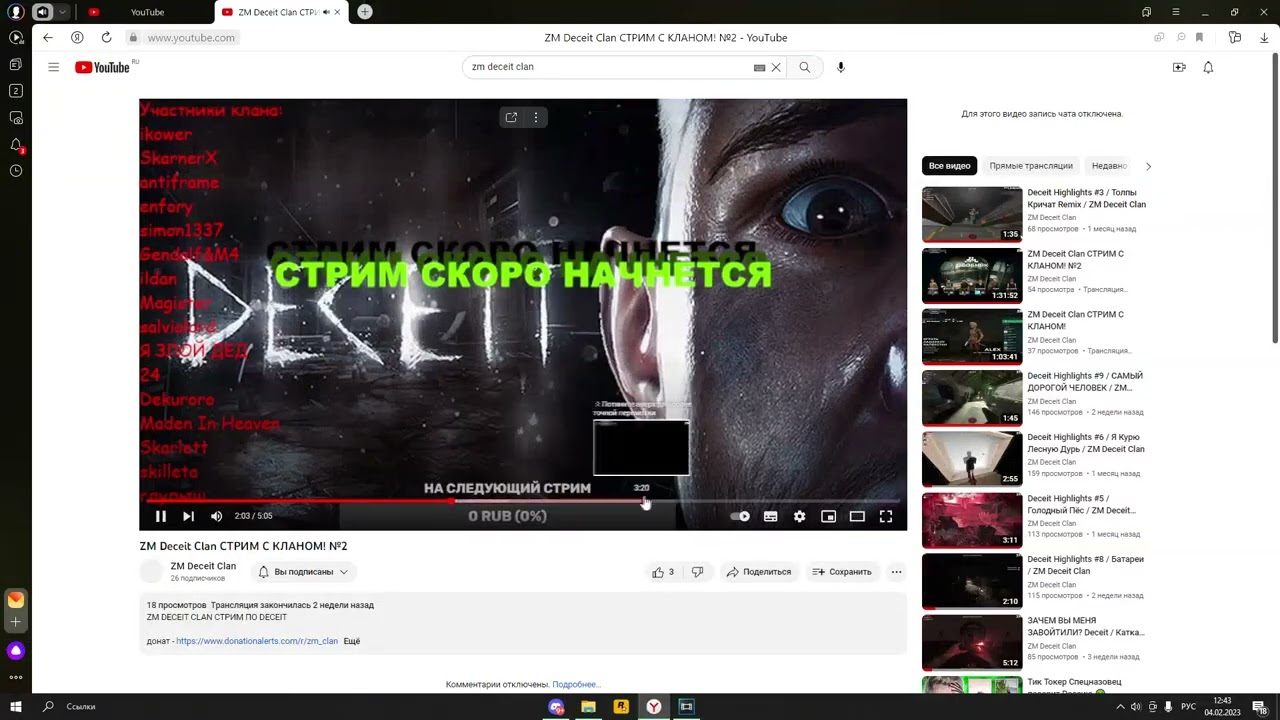Switch to miniplayer mode
Image resolution: width=1280 pixels, height=720 pixels.
pyautogui.click(x=828, y=516)
